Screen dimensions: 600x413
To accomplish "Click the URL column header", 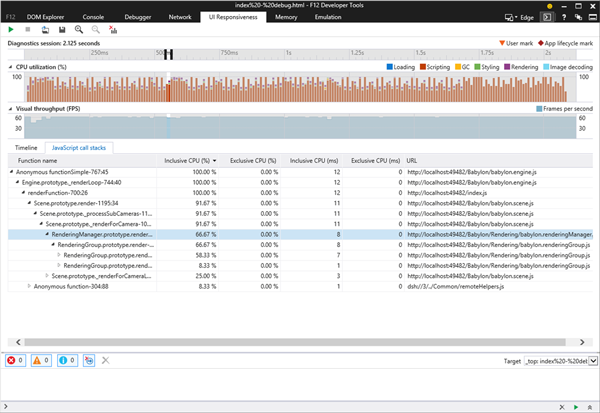I will (x=499, y=161).
